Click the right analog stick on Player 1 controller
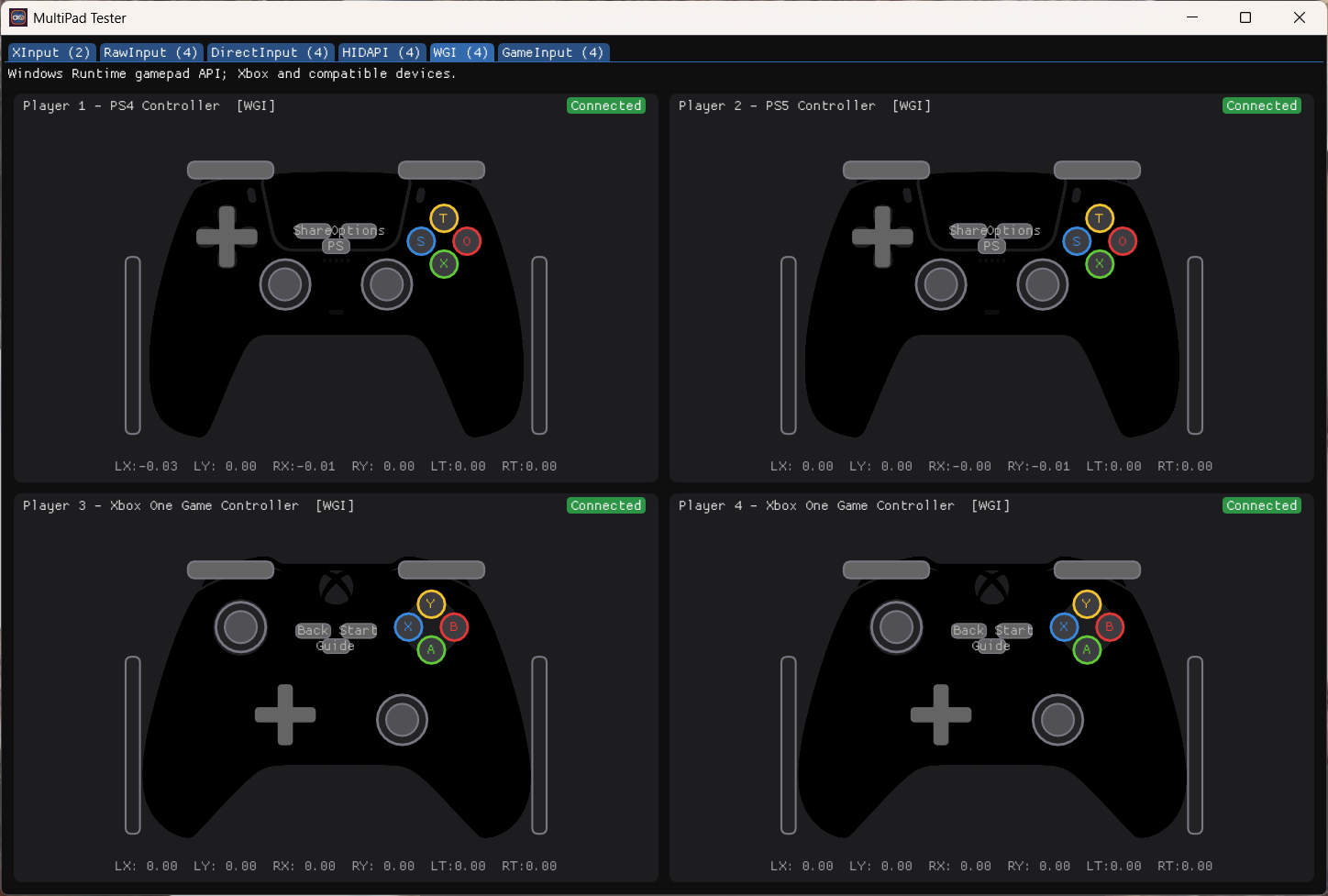The width and height of the screenshot is (1328, 896). [x=387, y=284]
